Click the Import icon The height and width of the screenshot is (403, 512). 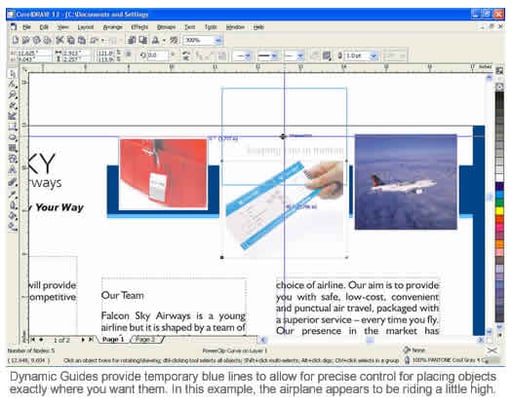132,40
